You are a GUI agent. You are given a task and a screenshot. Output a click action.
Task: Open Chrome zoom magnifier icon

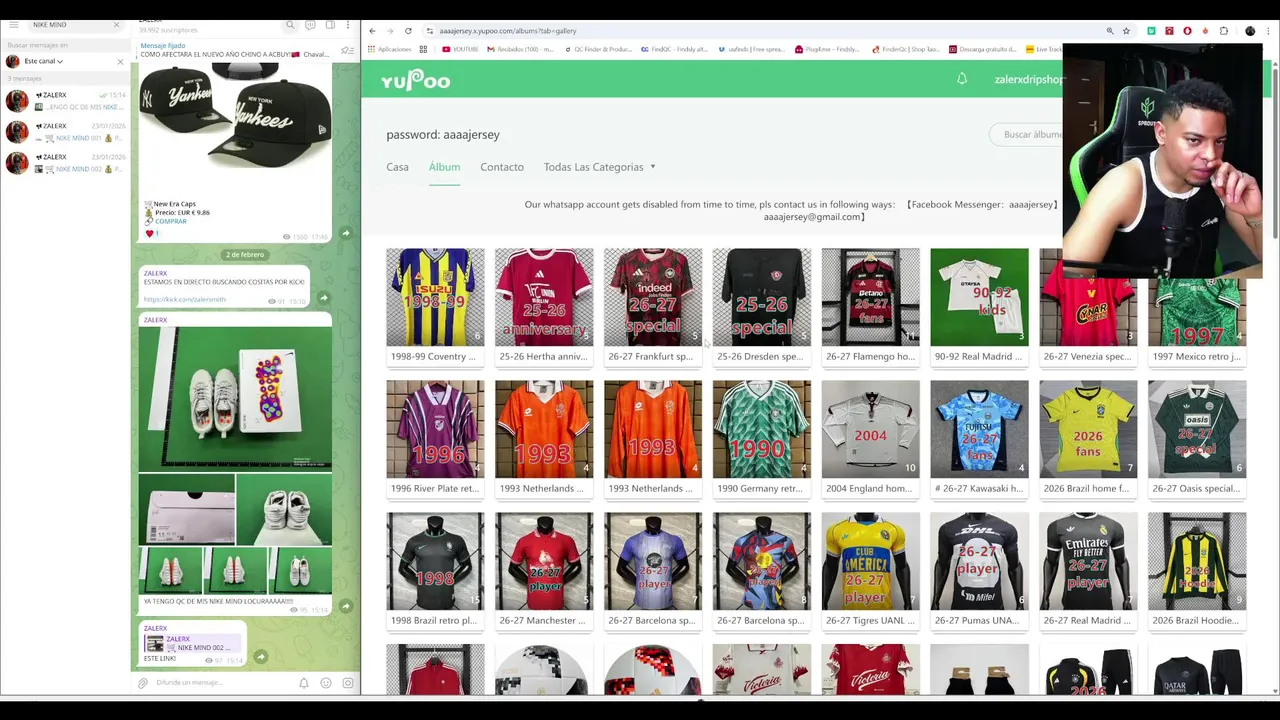[x=1110, y=31]
